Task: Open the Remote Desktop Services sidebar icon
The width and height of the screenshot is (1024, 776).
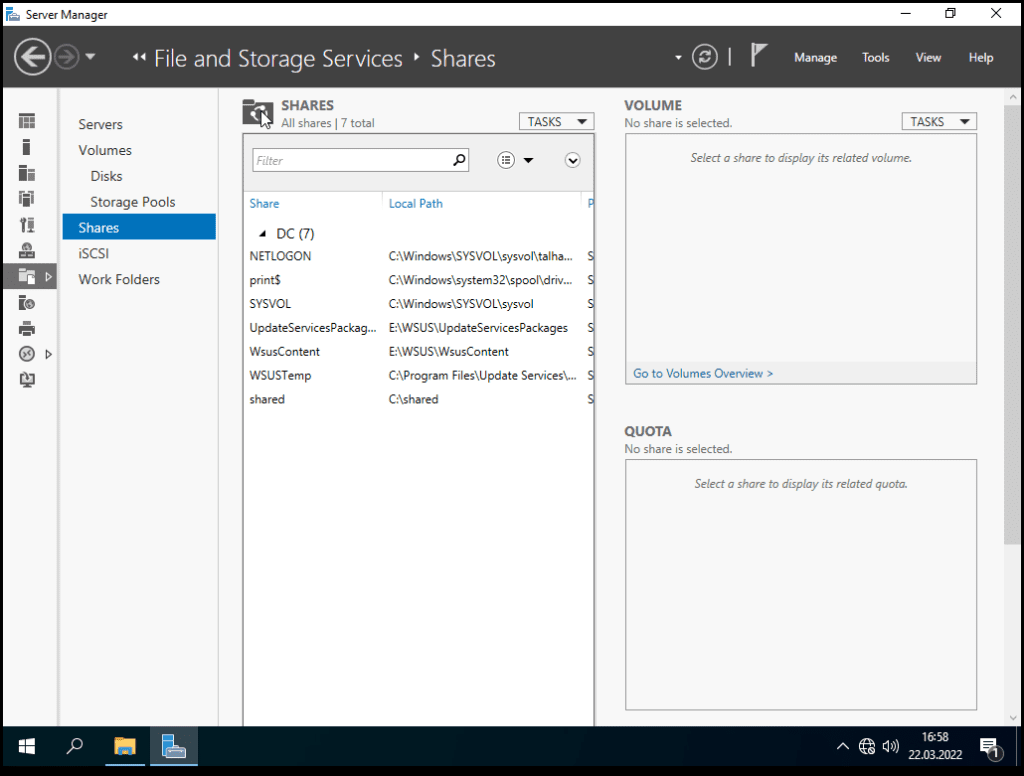Action: (x=27, y=354)
